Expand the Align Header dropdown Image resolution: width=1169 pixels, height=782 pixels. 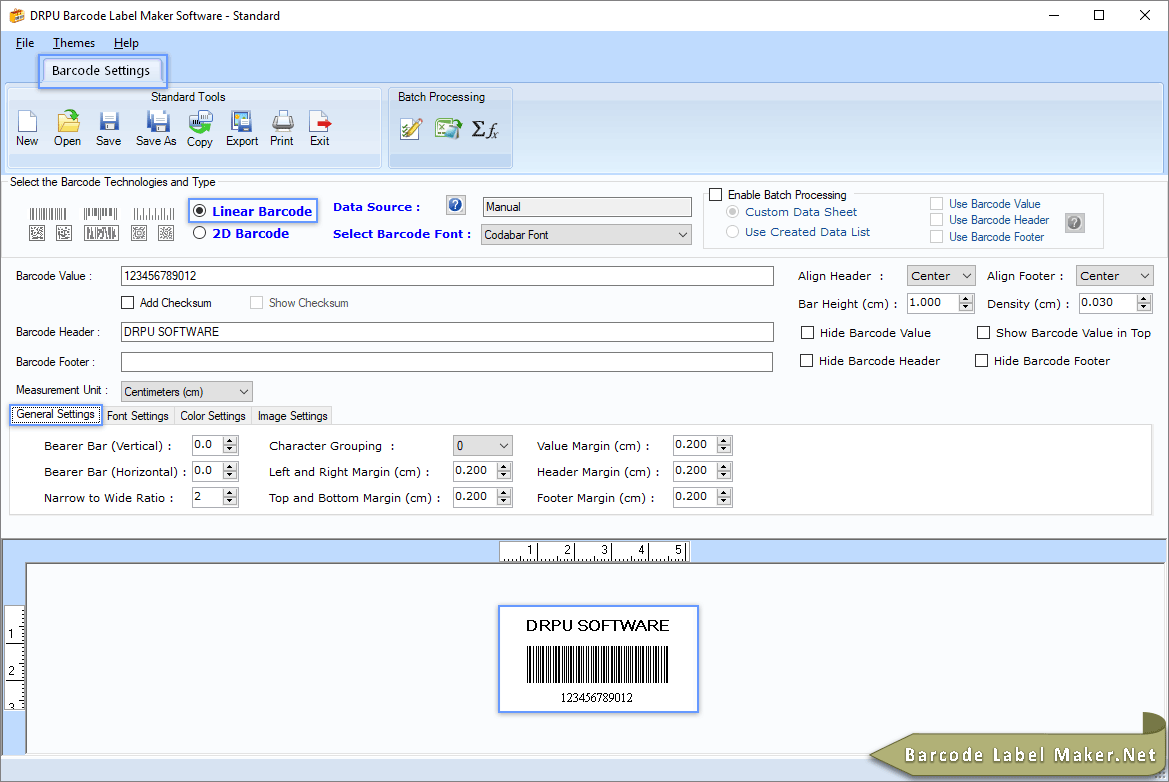click(941, 276)
